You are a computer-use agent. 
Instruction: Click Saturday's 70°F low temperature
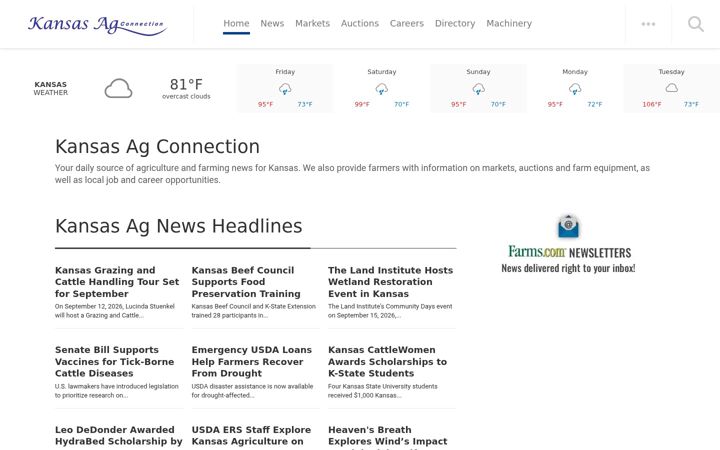[401, 105]
